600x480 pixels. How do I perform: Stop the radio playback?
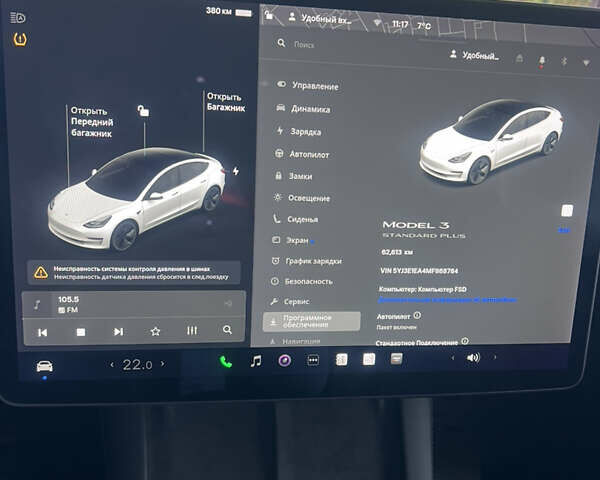click(81, 331)
